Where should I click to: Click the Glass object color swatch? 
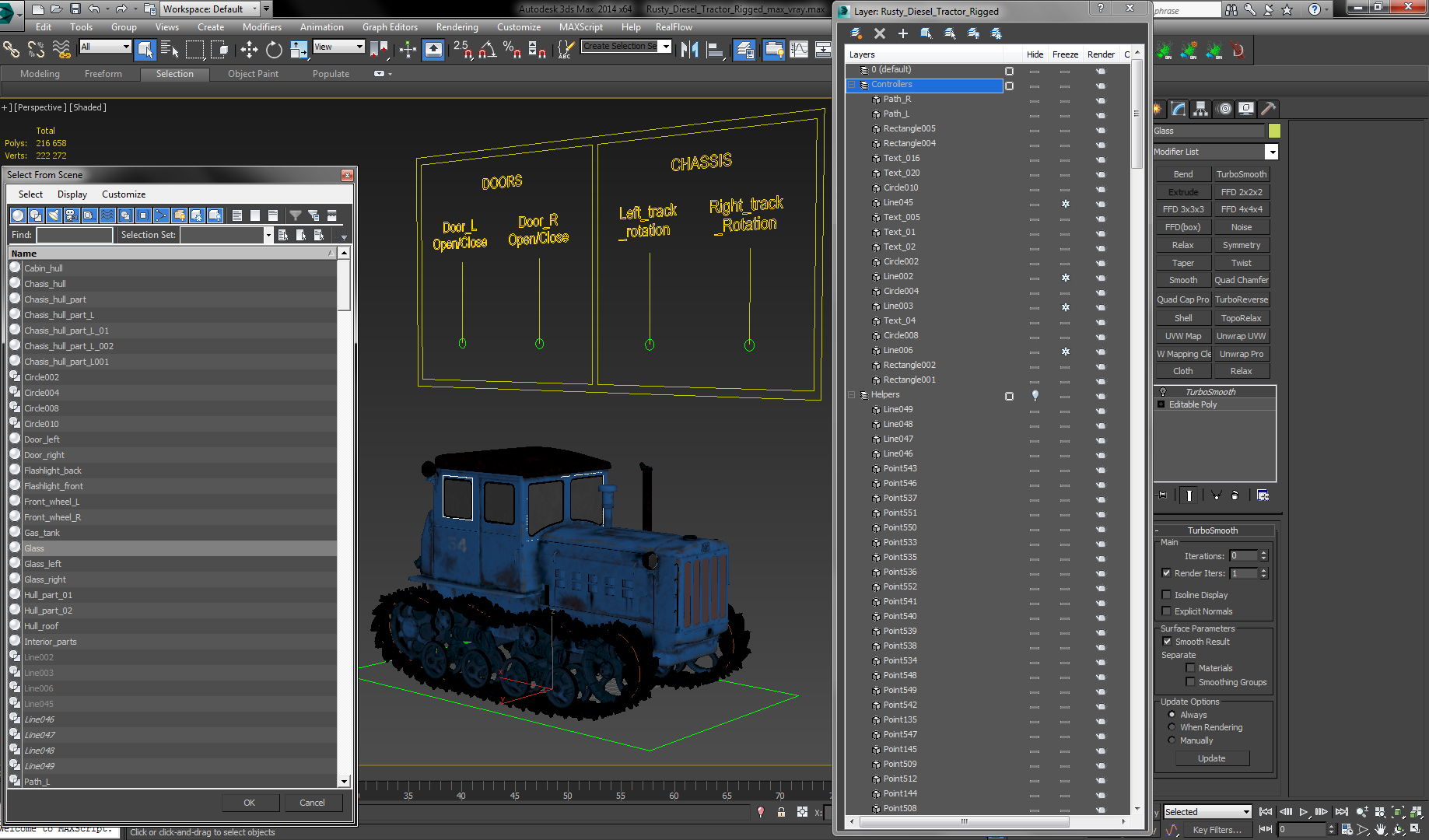click(1274, 131)
